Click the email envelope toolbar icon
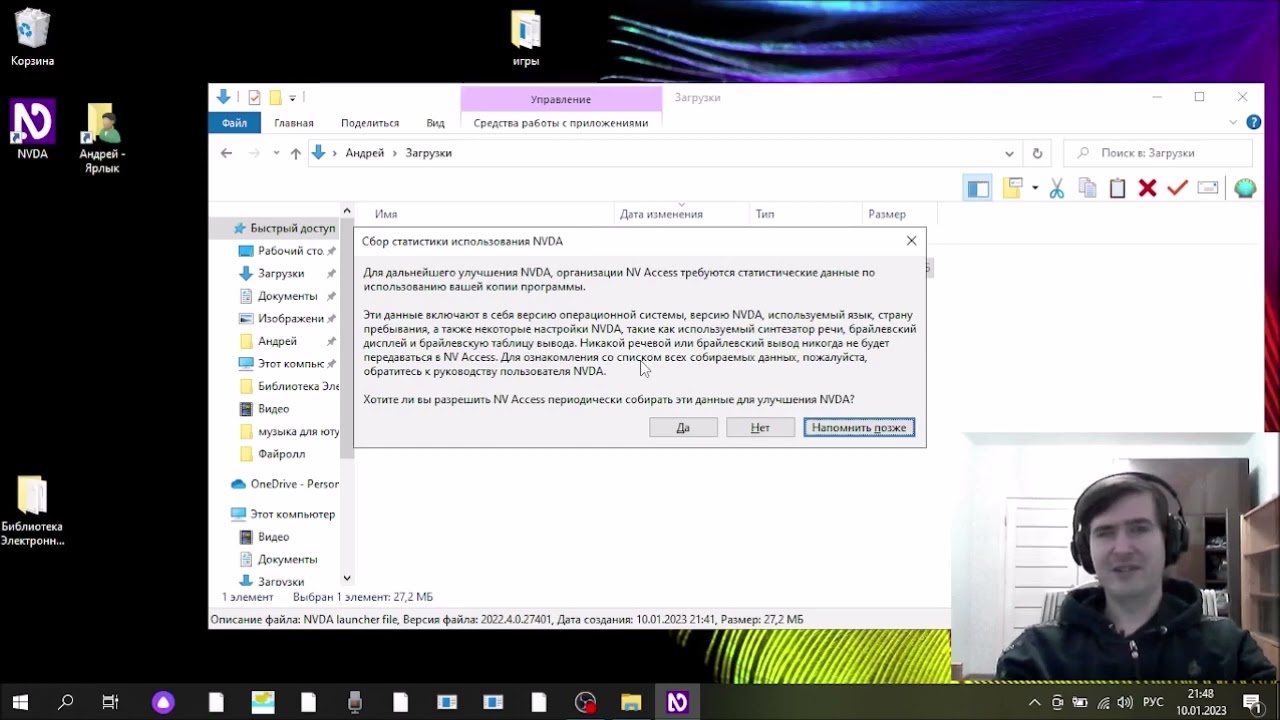The width and height of the screenshot is (1280, 720). [x=1207, y=188]
